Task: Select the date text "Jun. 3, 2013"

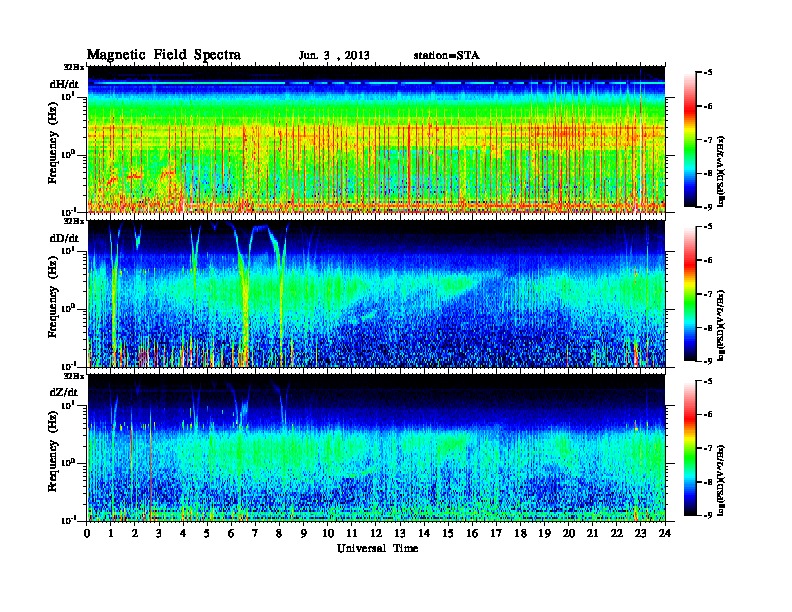Action: point(334,56)
